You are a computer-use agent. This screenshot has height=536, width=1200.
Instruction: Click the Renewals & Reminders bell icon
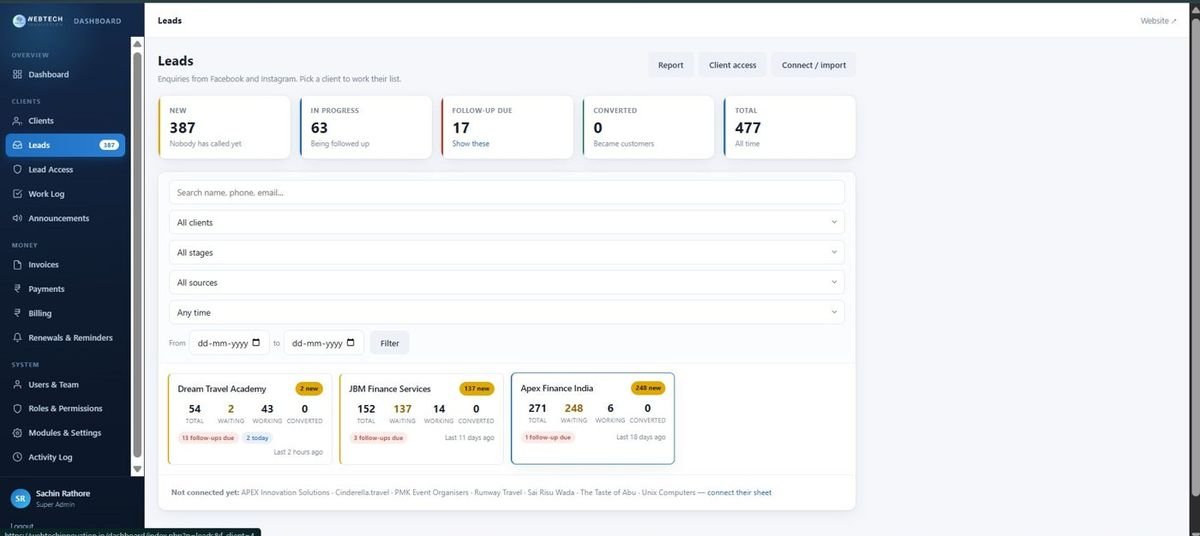17,338
